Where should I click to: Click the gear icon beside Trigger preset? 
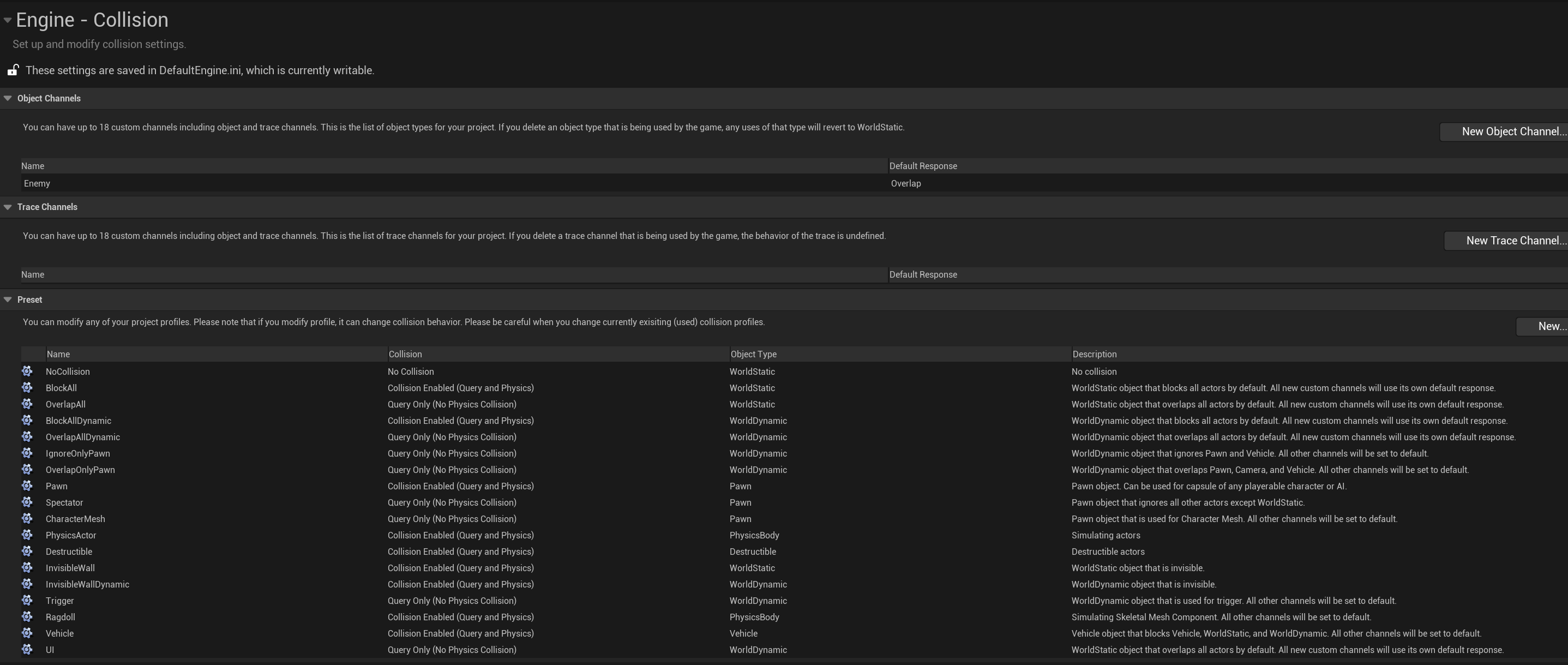click(x=27, y=600)
